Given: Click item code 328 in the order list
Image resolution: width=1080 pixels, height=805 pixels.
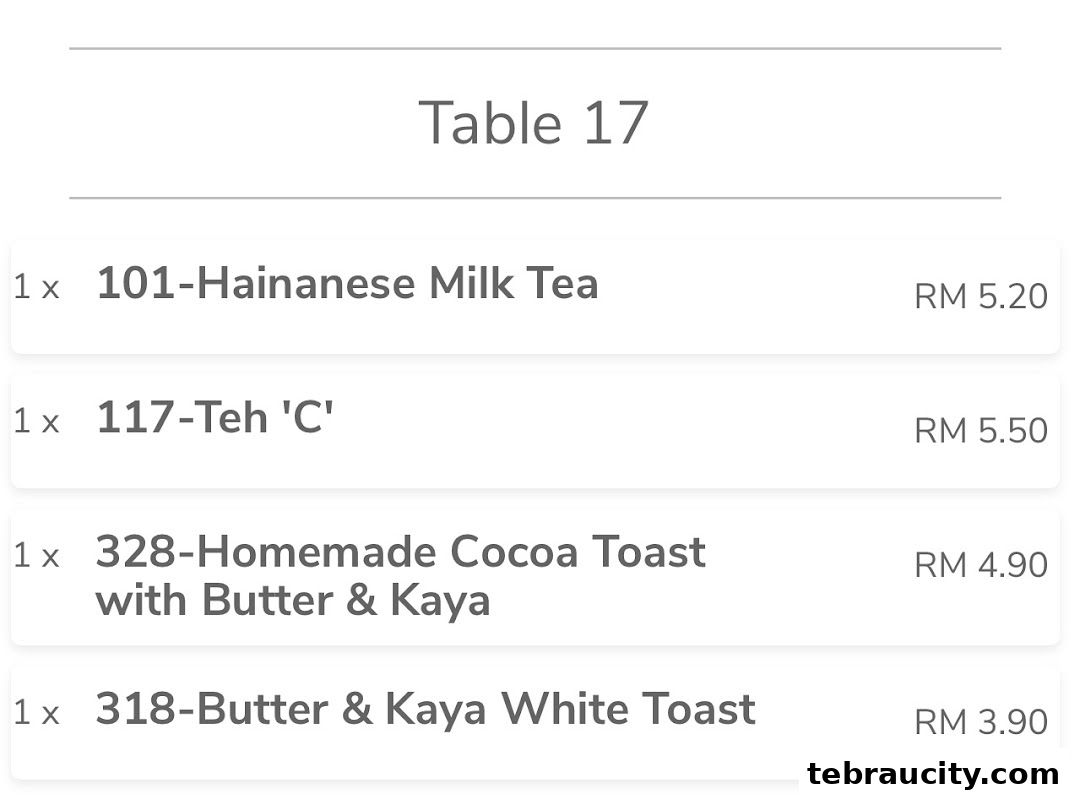Looking at the screenshot, I should pyautogui.click(x=139, y=552).
